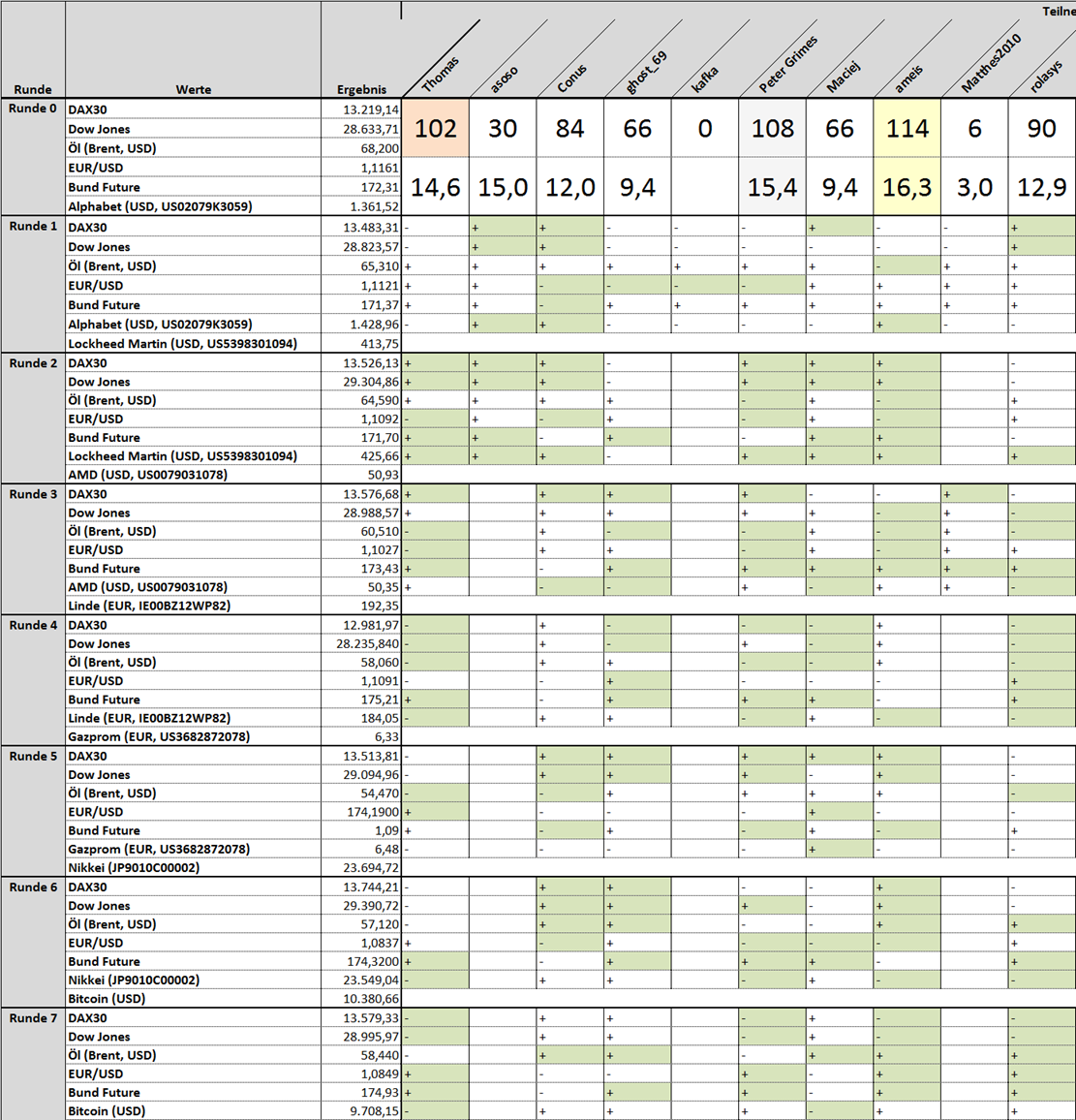1076x1120 pixels.
Task: Select kafka's score cell showing 0
Action: pos(705,128)
